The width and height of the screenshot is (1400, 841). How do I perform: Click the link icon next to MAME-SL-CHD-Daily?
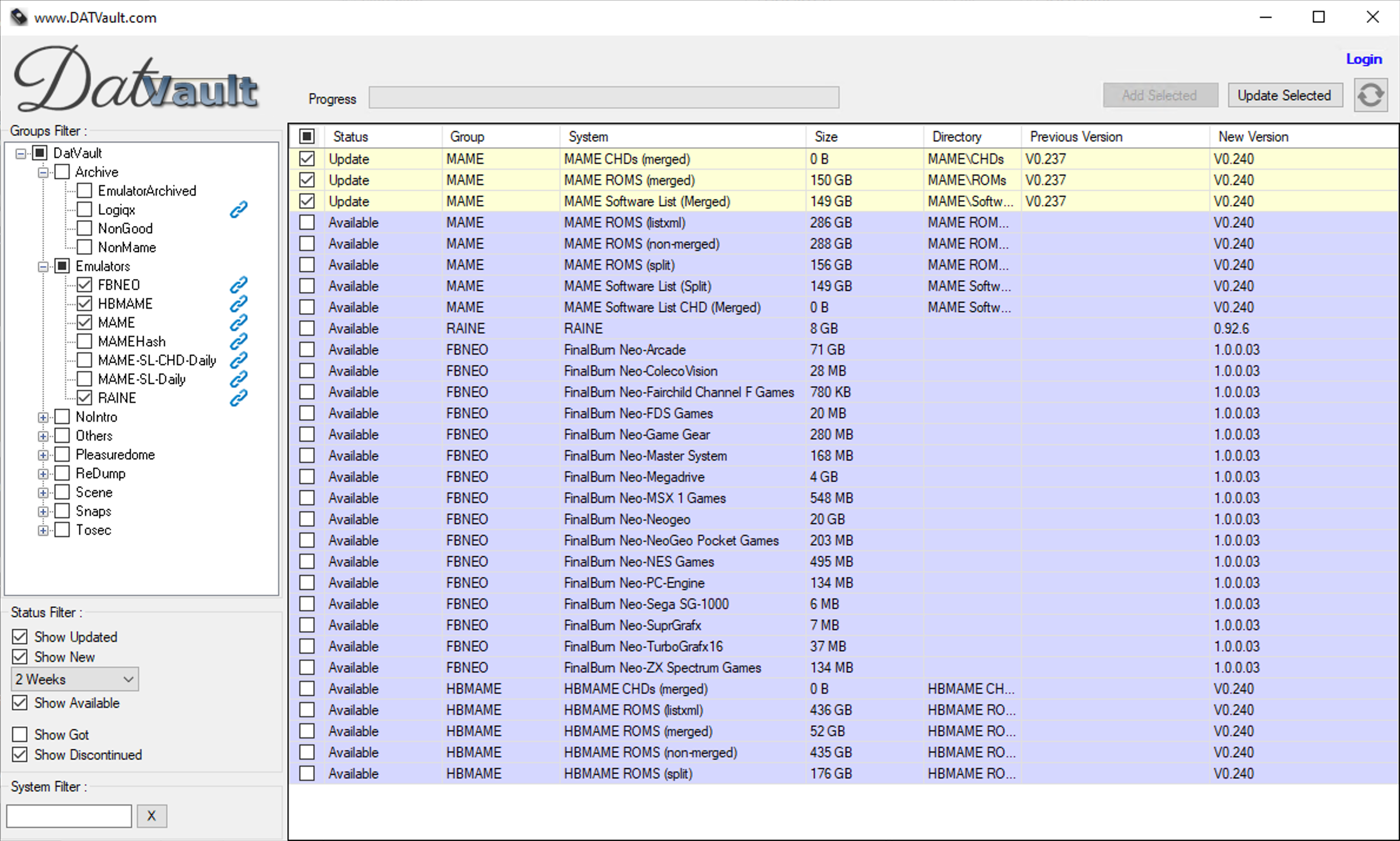click(x=238, y=360)
